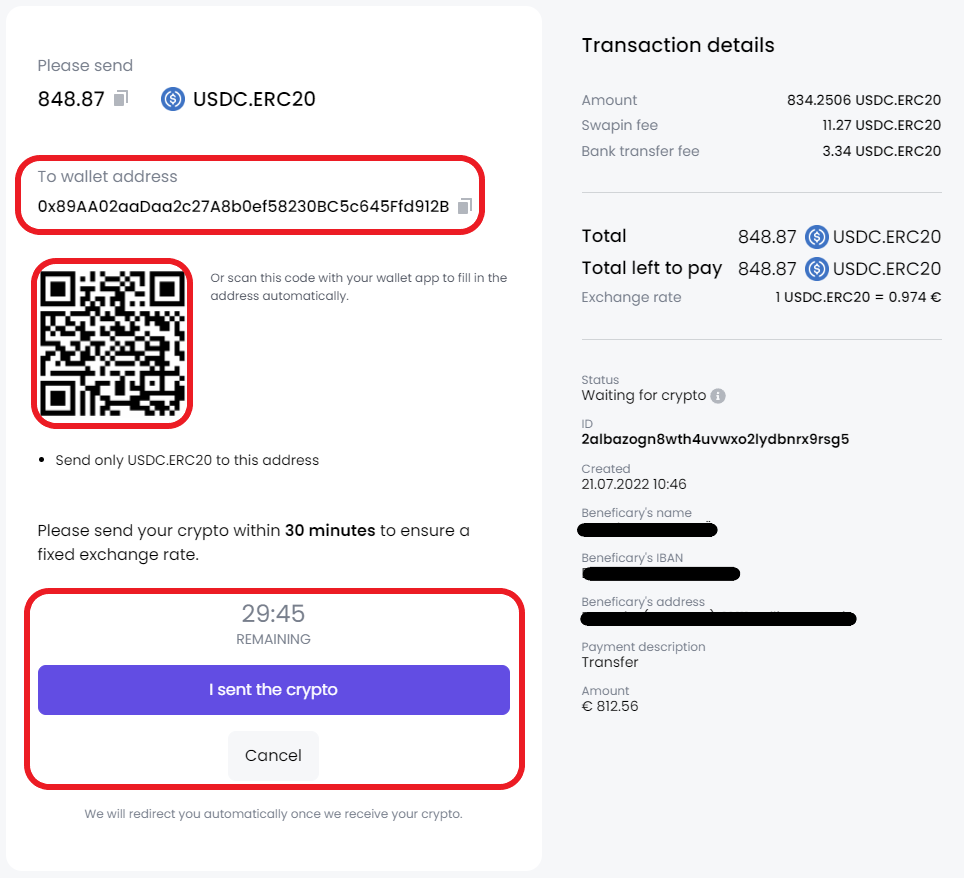Viewport: 964px width, 878px height.
Task: Cancel the crypto transaction
Action: click(274, 756)
